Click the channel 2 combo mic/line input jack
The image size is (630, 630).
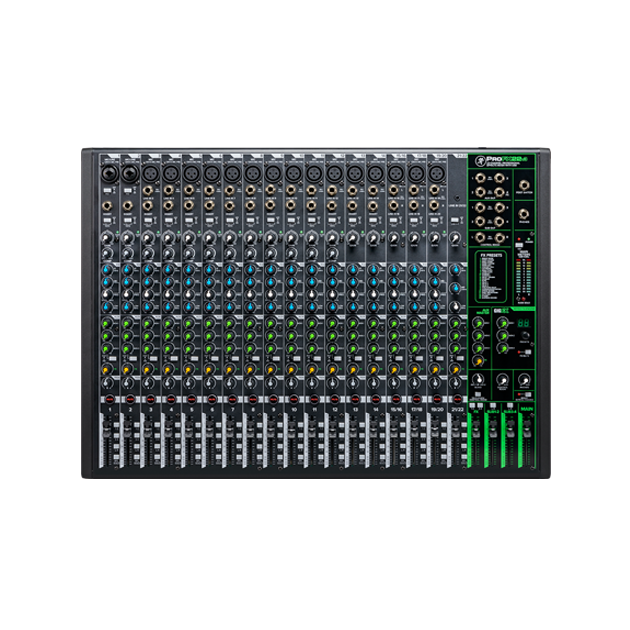(x=130, y=174)
